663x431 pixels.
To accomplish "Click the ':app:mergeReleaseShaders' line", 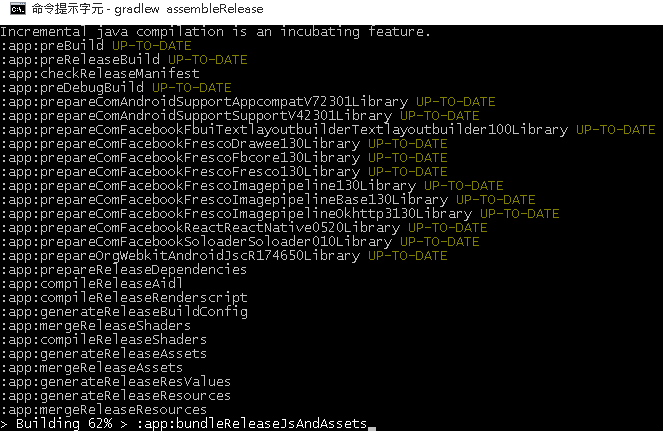I will pyautogui.click(x=96, y=326).
